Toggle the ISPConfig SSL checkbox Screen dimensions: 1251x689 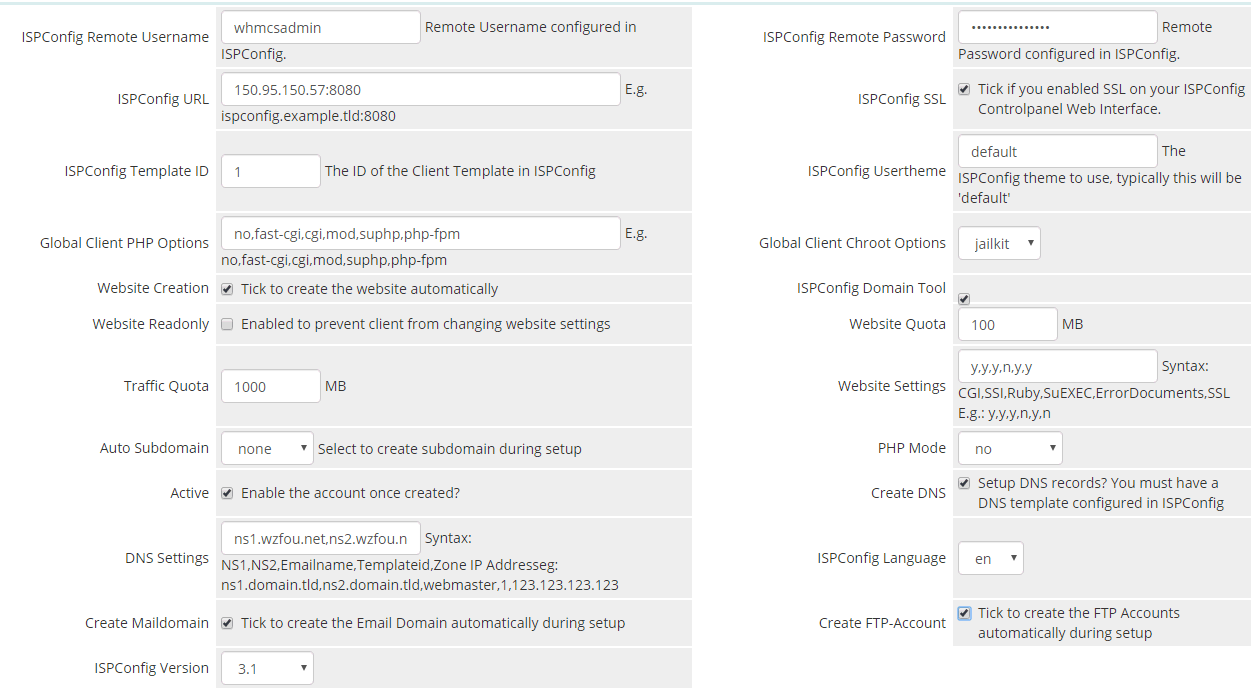964,89
